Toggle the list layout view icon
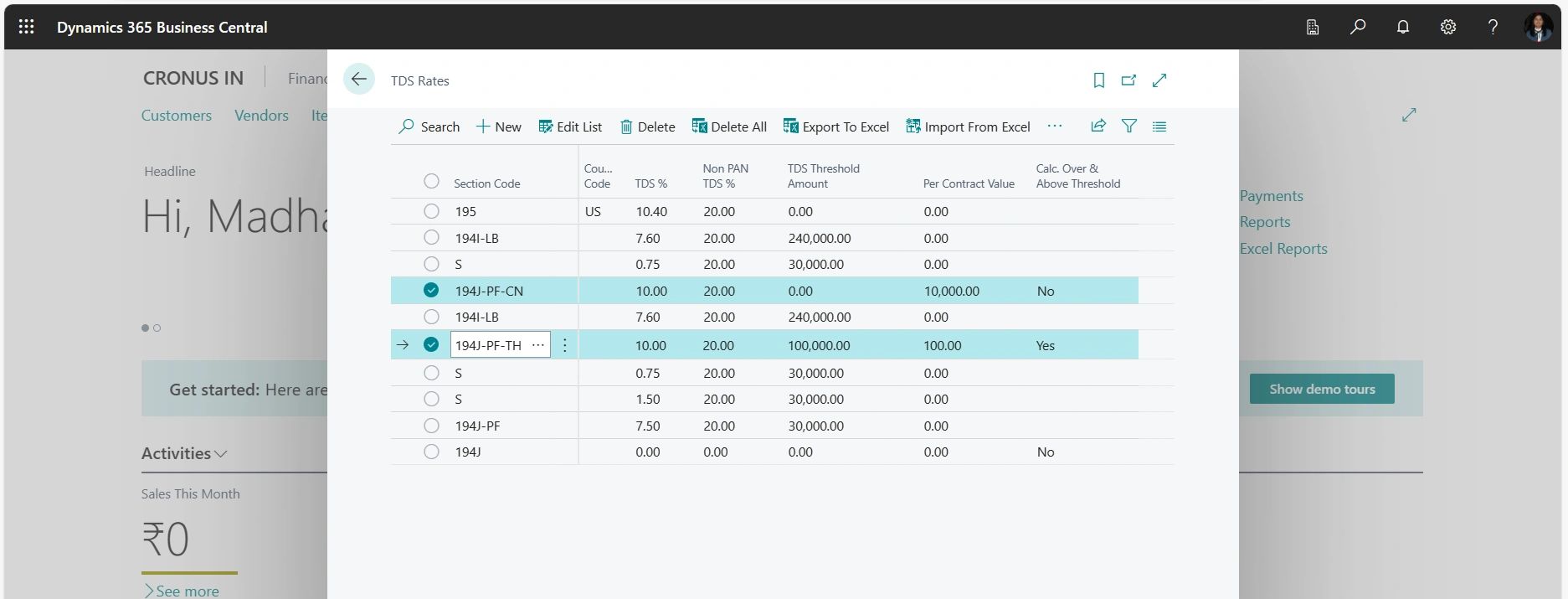The width and height of the screenshot is (1568, 599). click(x=1159, y=127)
